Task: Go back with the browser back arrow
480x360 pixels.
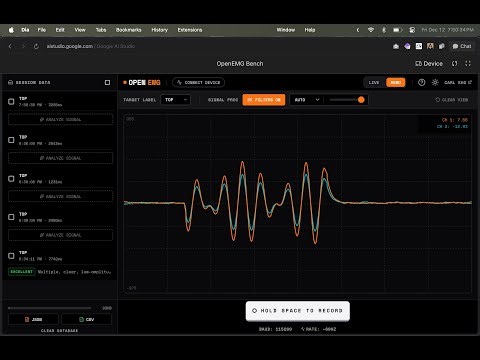Action: [x=10, y=46]
